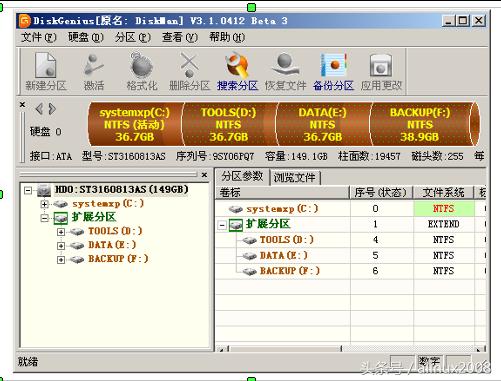Click the Search Partition (搜索分区) icon
The width and height of the screenshot is (501, 381).
(237, 64)
